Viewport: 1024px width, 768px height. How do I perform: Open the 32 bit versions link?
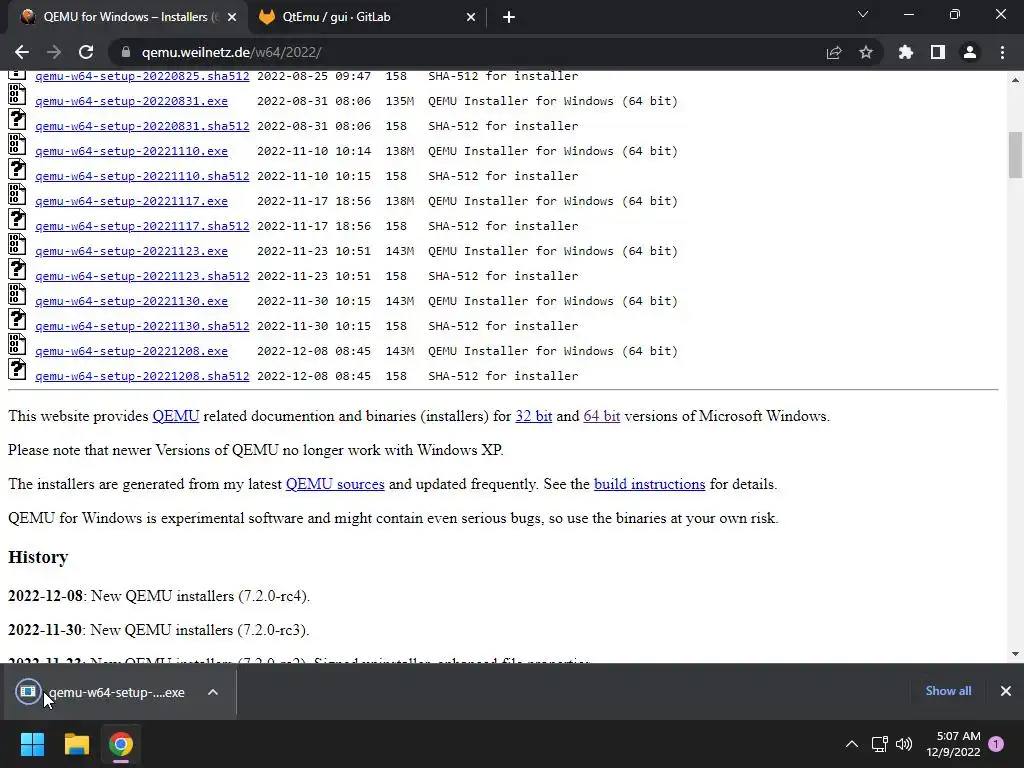[534, 416]
